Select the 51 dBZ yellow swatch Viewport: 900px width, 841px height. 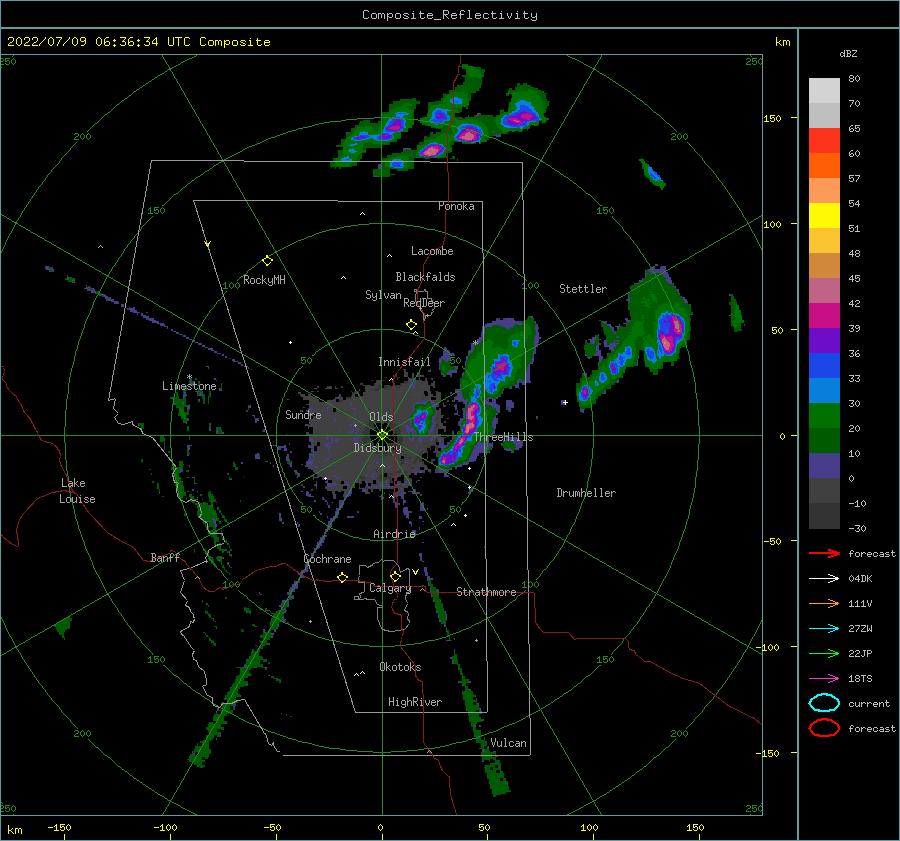tap(824, 215)
